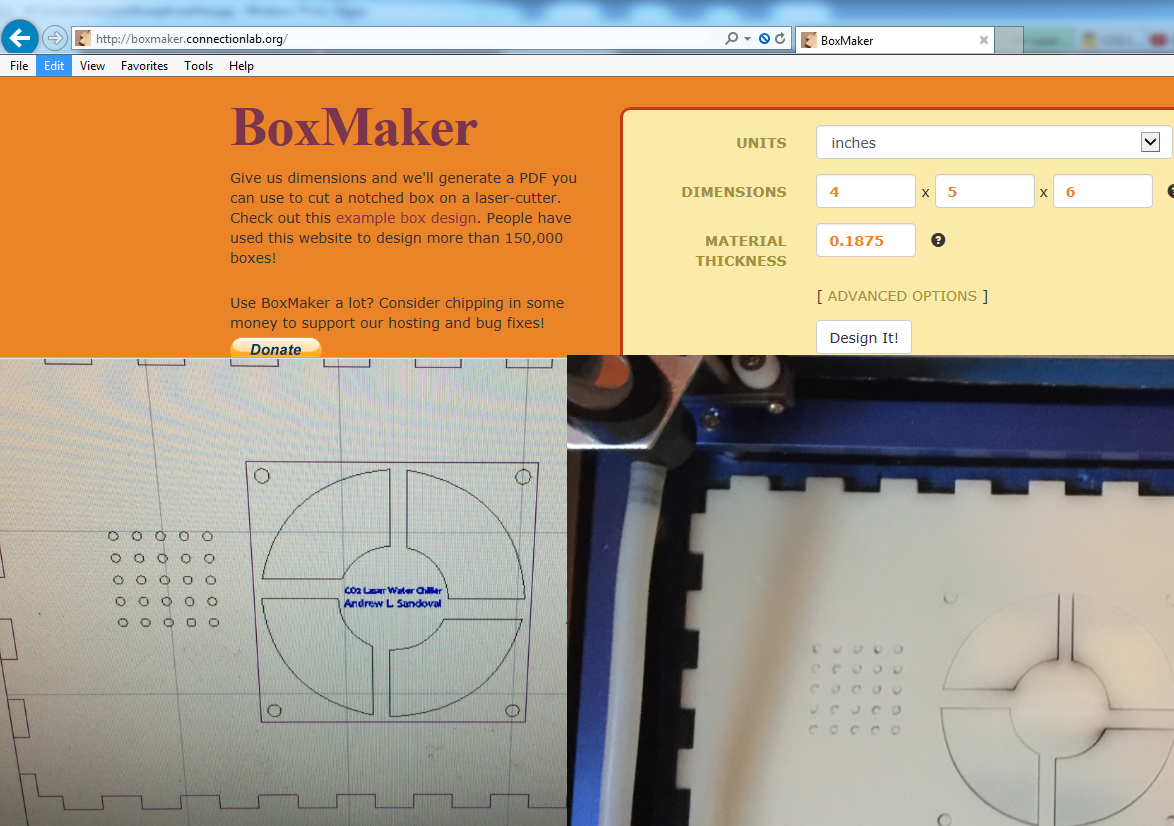Viewport: 1174px width, 826px height.
Task: Click the Andrew L. Sandoval text in drawing
Action: coord(392,603)
